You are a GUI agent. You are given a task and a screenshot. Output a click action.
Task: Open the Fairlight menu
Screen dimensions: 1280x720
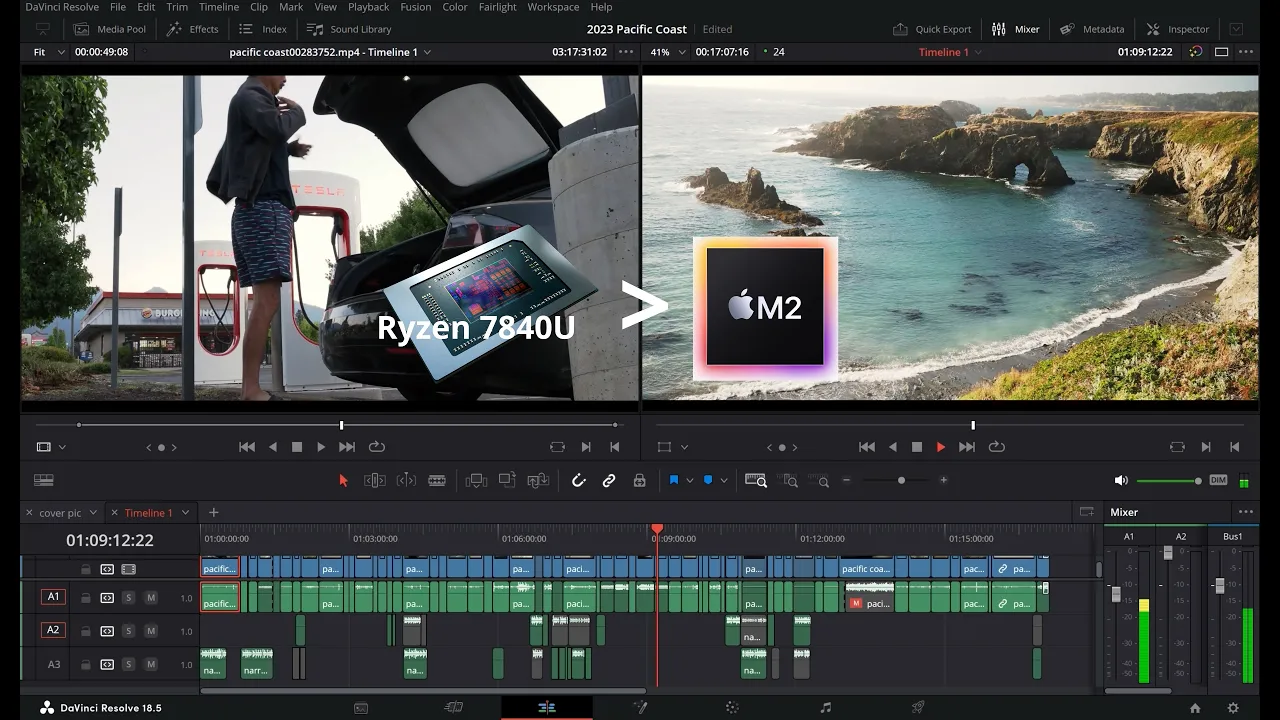pos(497,7)
